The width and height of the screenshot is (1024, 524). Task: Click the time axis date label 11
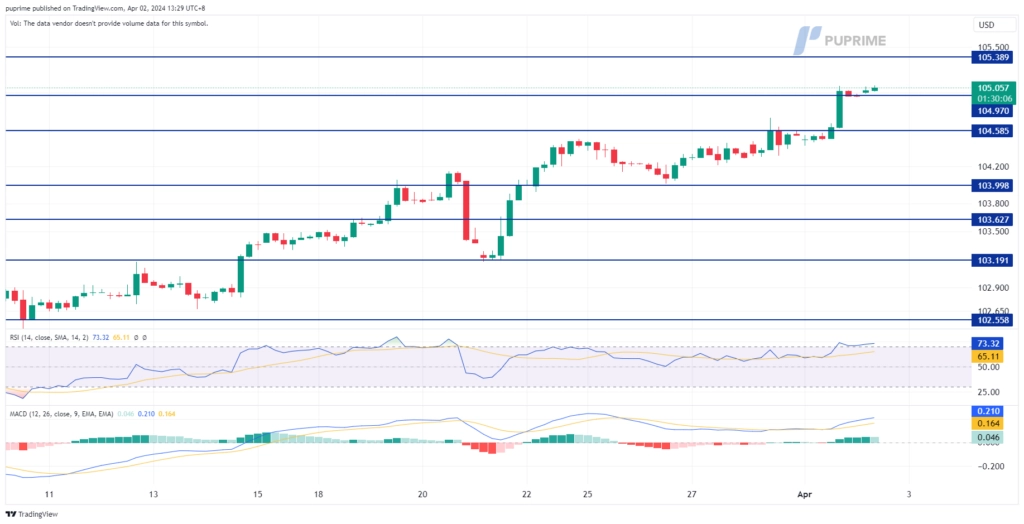pyautogui.click(x=48, y=494)
